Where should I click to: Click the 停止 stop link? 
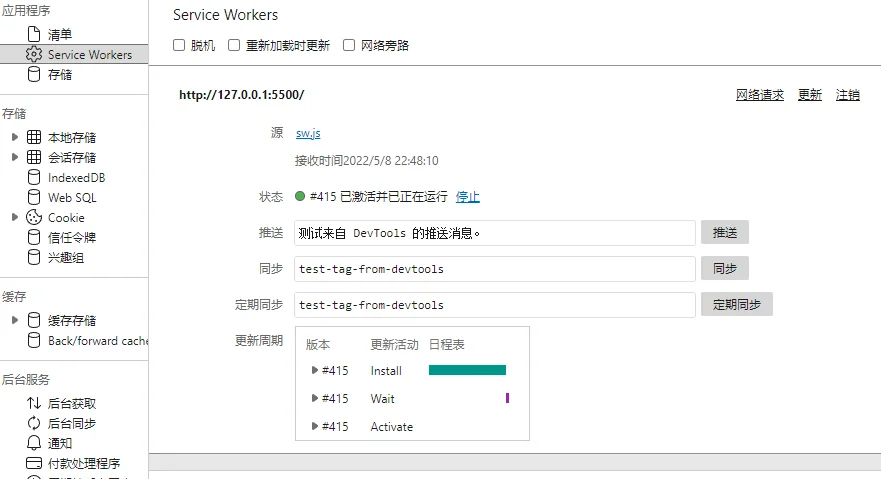467,197
